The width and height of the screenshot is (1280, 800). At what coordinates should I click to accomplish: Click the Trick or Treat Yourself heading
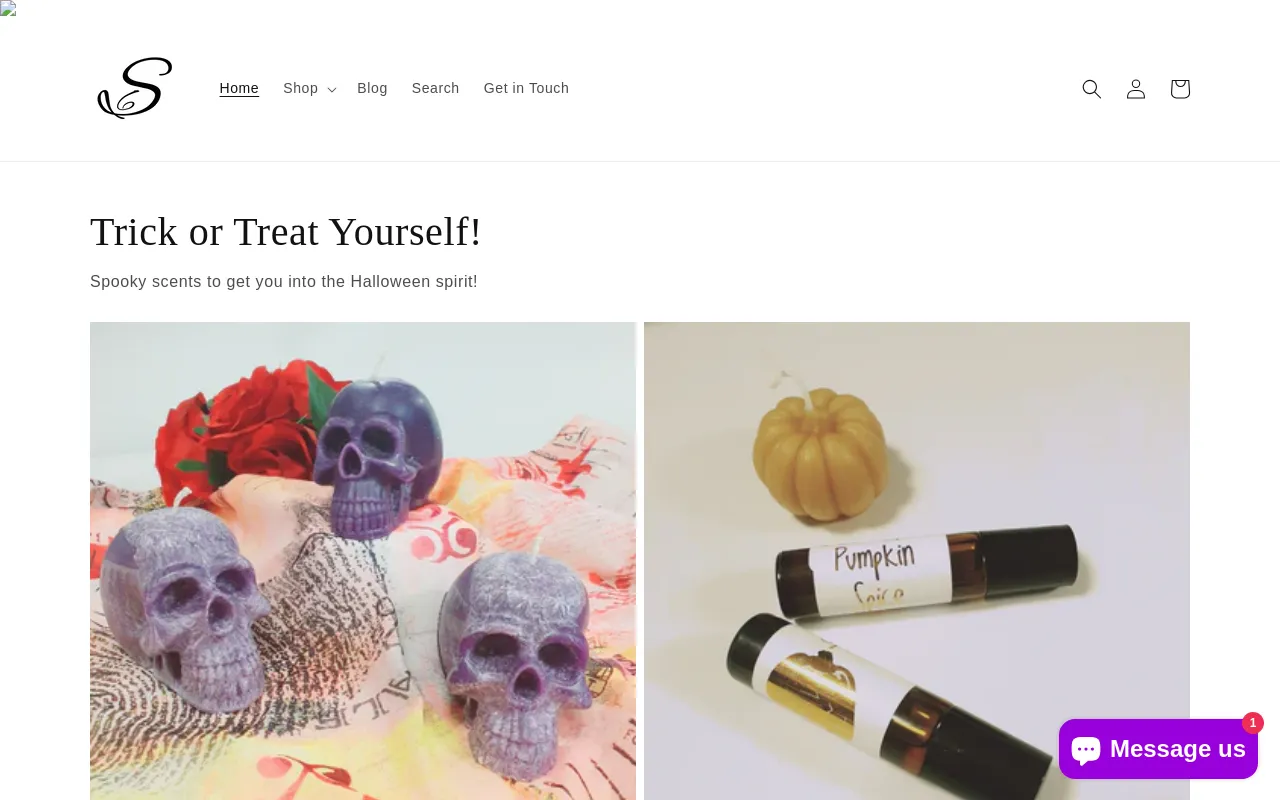point(286,232)
